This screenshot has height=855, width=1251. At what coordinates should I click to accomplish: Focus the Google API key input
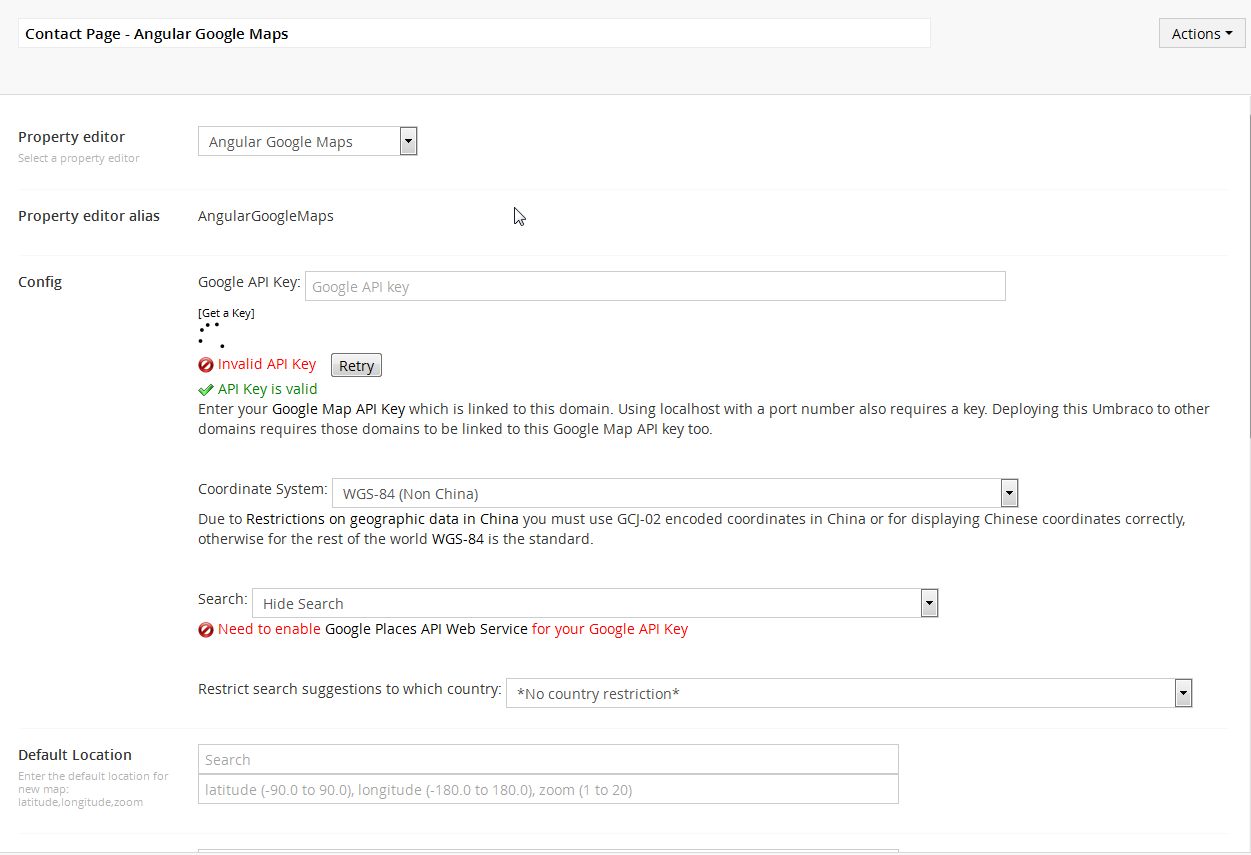pos(655,286)
